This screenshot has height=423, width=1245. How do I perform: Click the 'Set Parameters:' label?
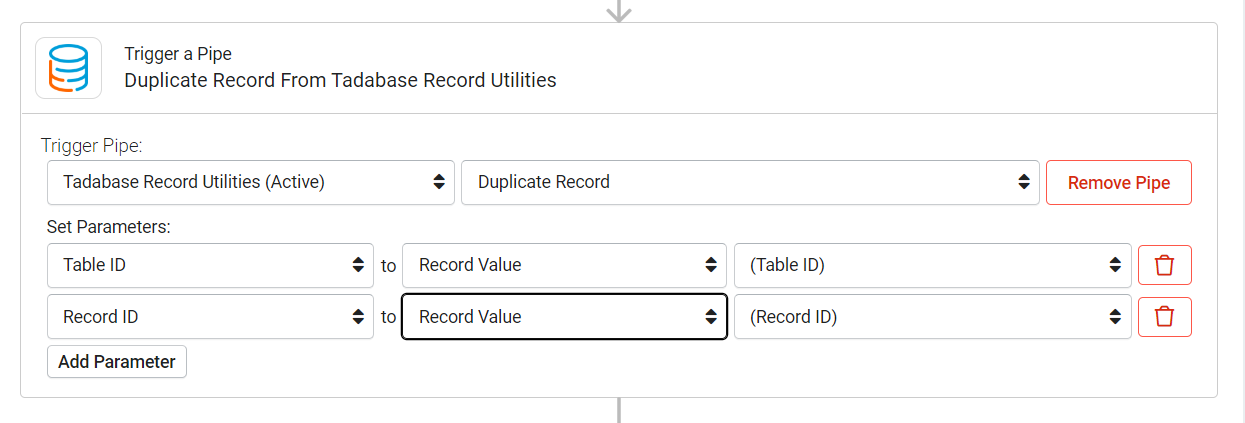[109, 227]
